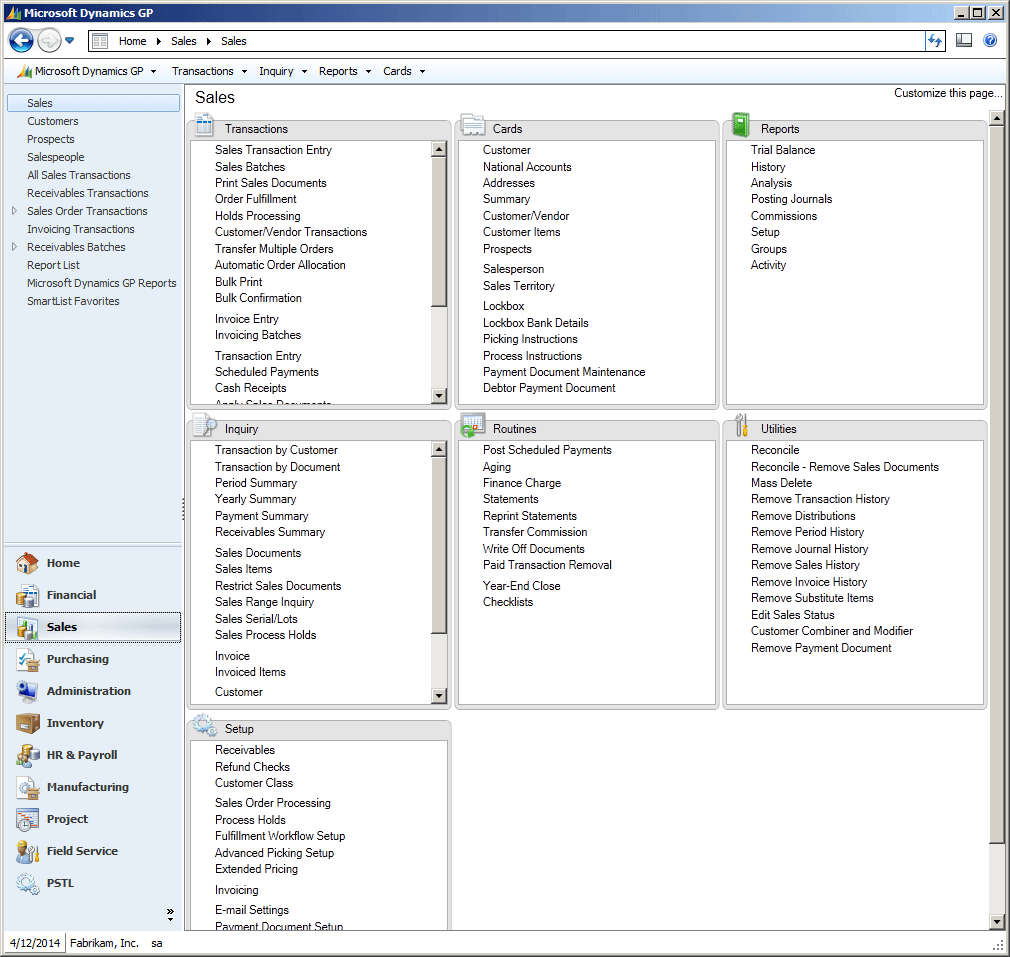This screenshot has width=1010, height=957.
Task: Open the Microsoft Dynamics GP menu
Action: tap(88, 71)
